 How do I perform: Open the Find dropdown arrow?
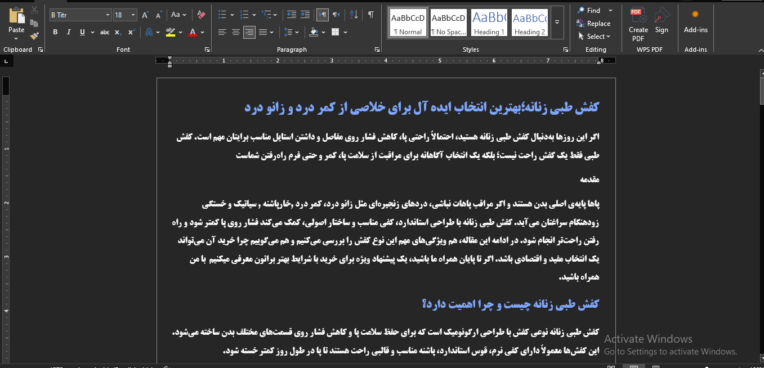pyautogui.click(x=611, y=10)
